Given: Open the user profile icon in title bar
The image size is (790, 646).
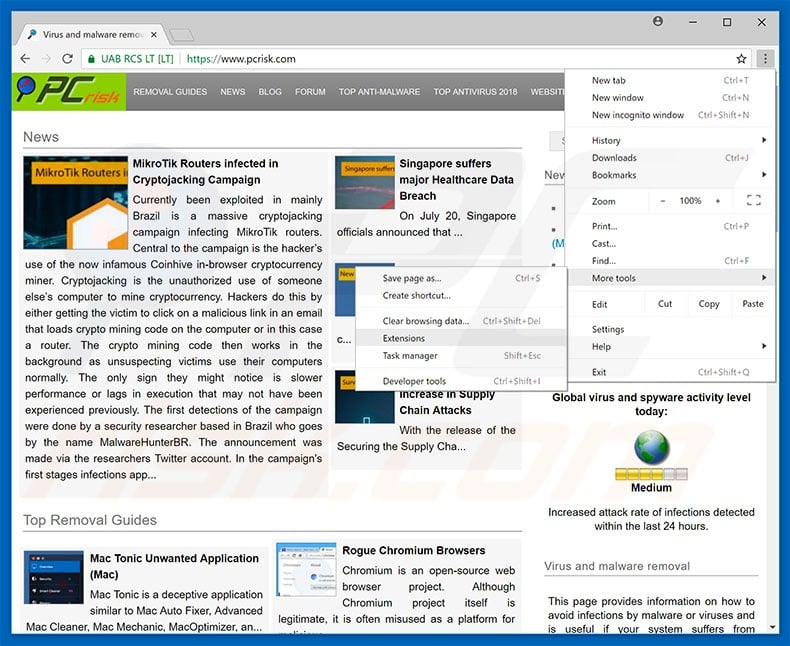Looking at the screenshot, I should pos(657,22).
